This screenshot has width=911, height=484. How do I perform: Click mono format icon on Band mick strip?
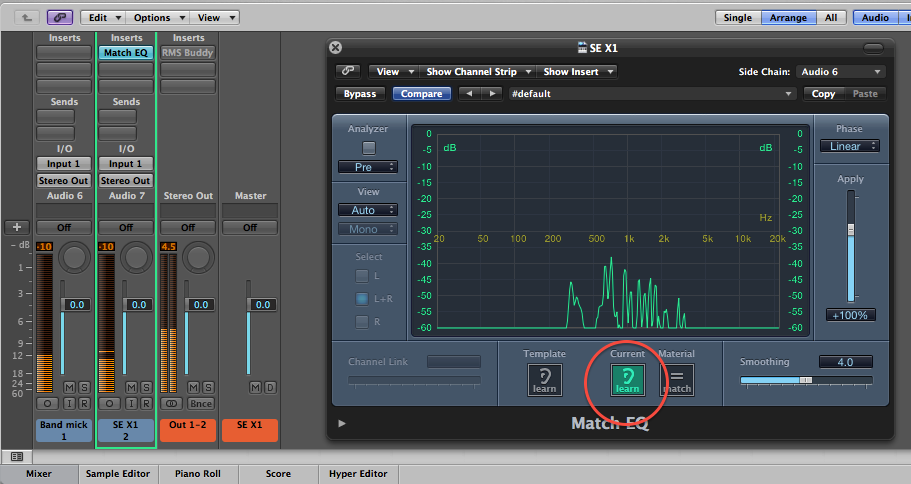pyautogui.click(x=47, y=403)
